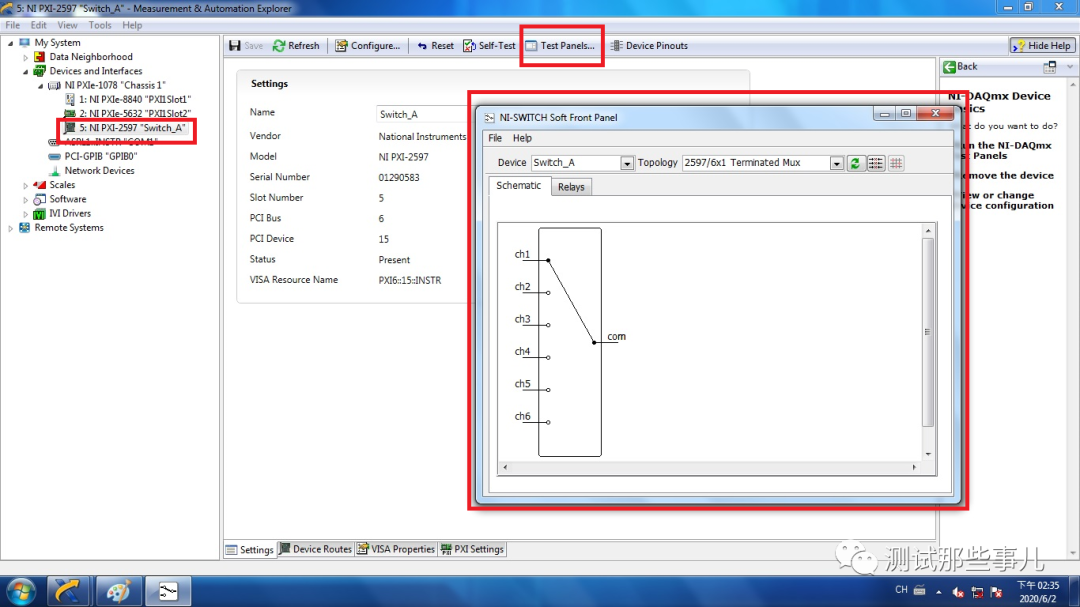Collapse the NI PXIe-1078 Chassis 1 node

[41, 85]
